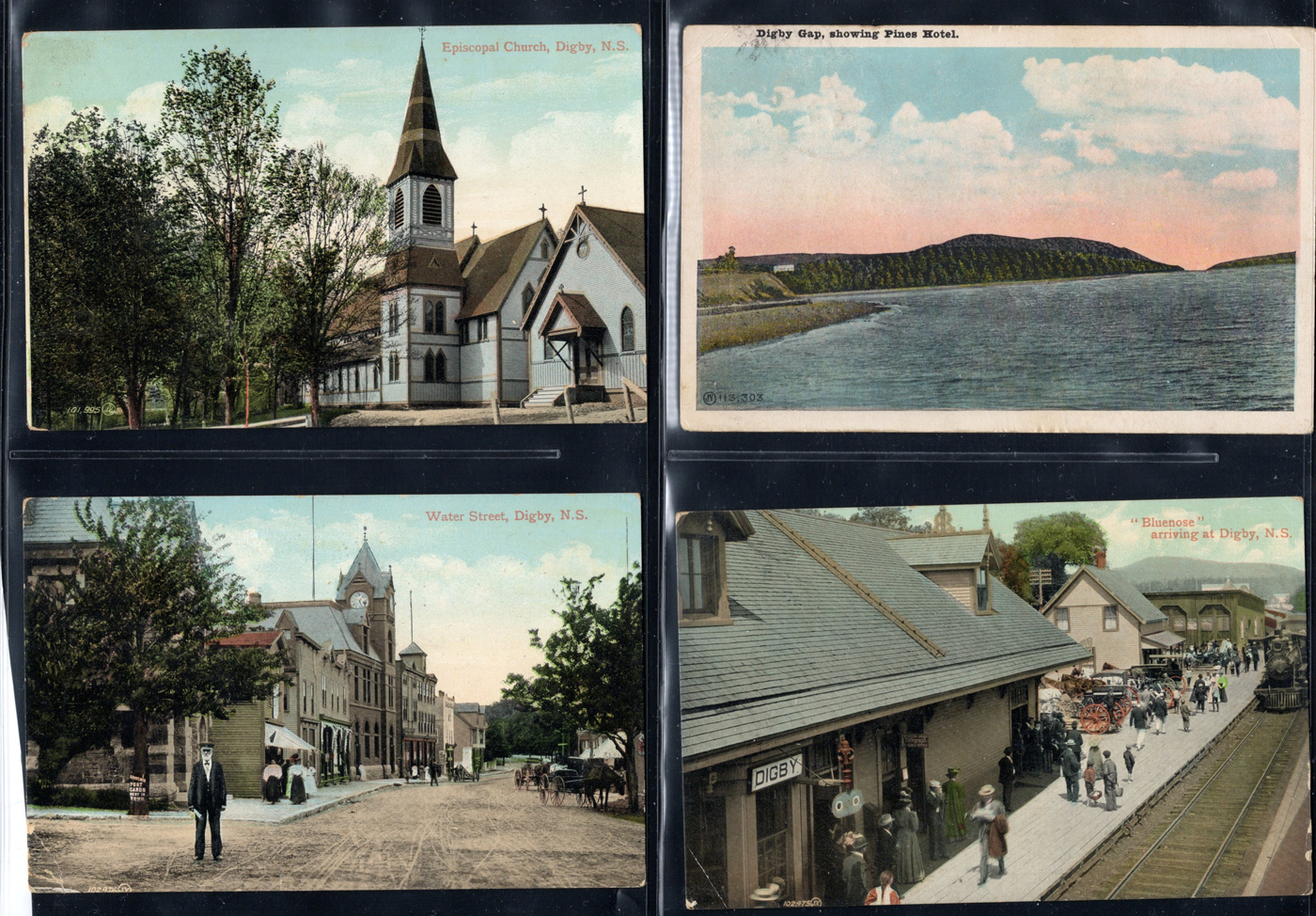Image resolution: width=1316 pixels, height=916 pixels.
Task: Click the "Episcopal Church, Digby, N.S." caption
Action: (x=535, y=46)
